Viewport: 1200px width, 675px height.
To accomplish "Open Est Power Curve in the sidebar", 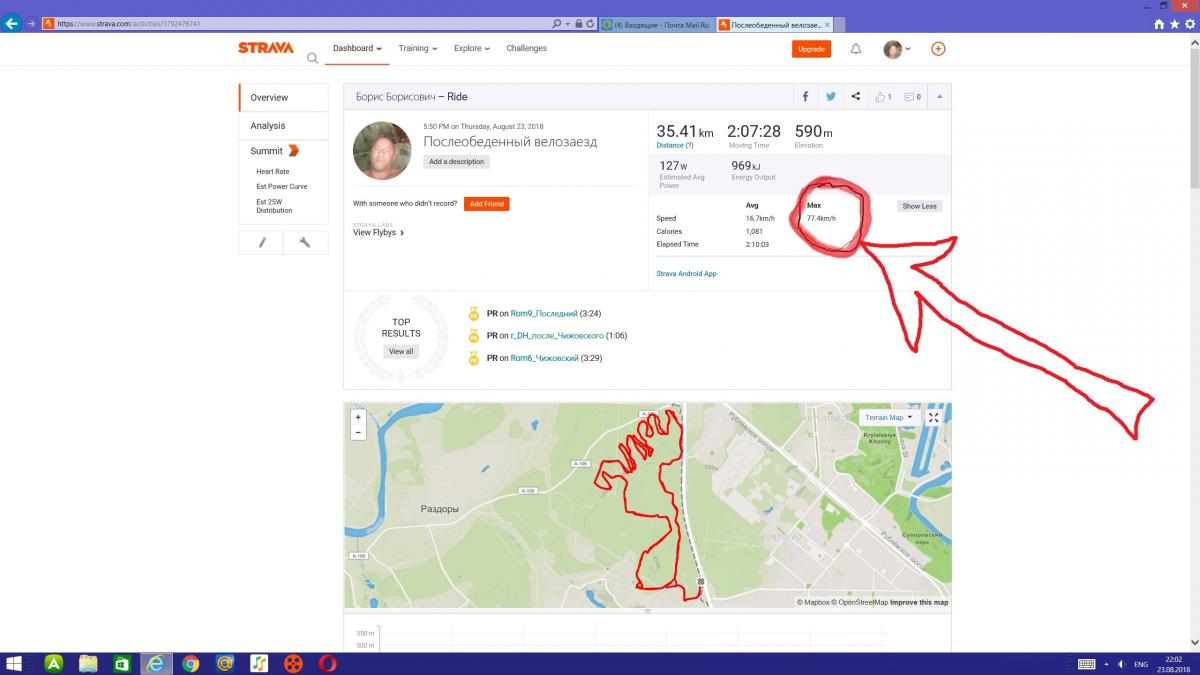I will [282, 187].
